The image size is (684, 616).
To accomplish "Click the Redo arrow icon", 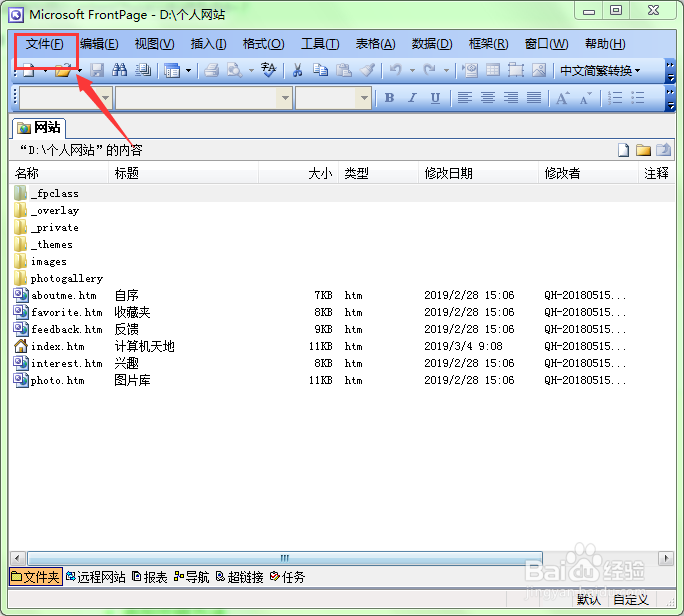I will (x=430, y=70).
